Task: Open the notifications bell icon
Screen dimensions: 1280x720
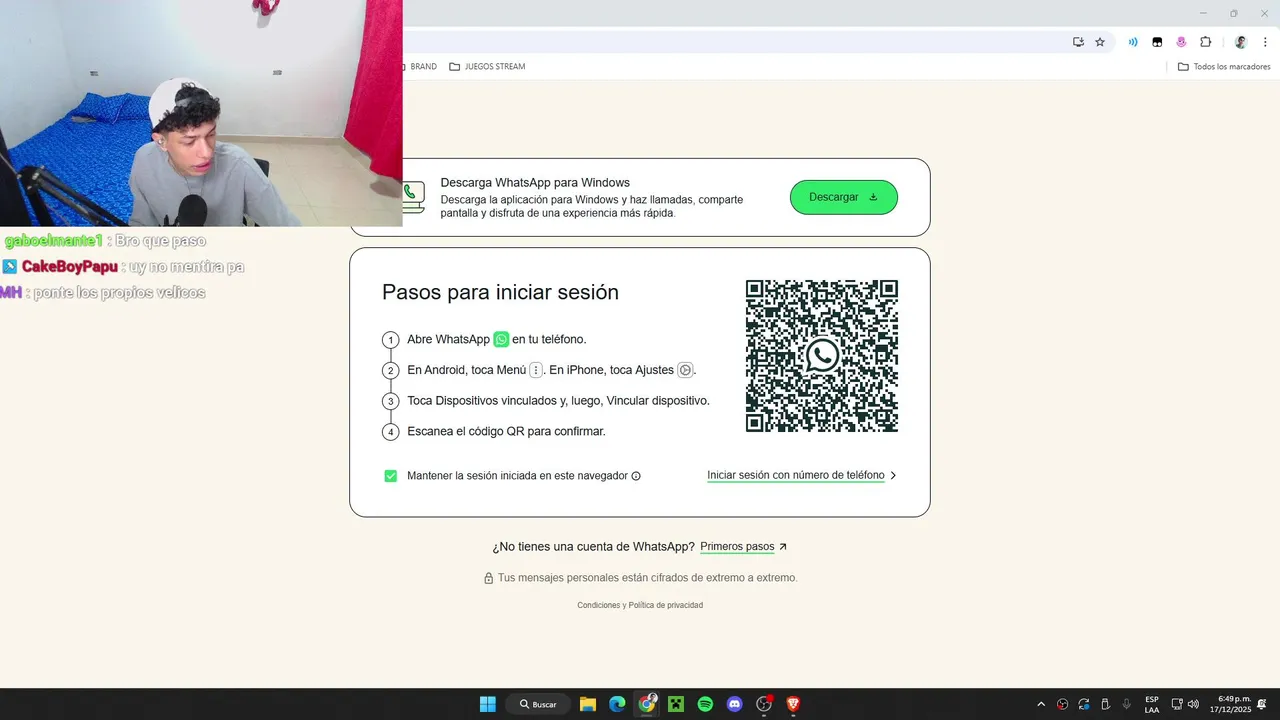Action: click(x=1263, y=704)
